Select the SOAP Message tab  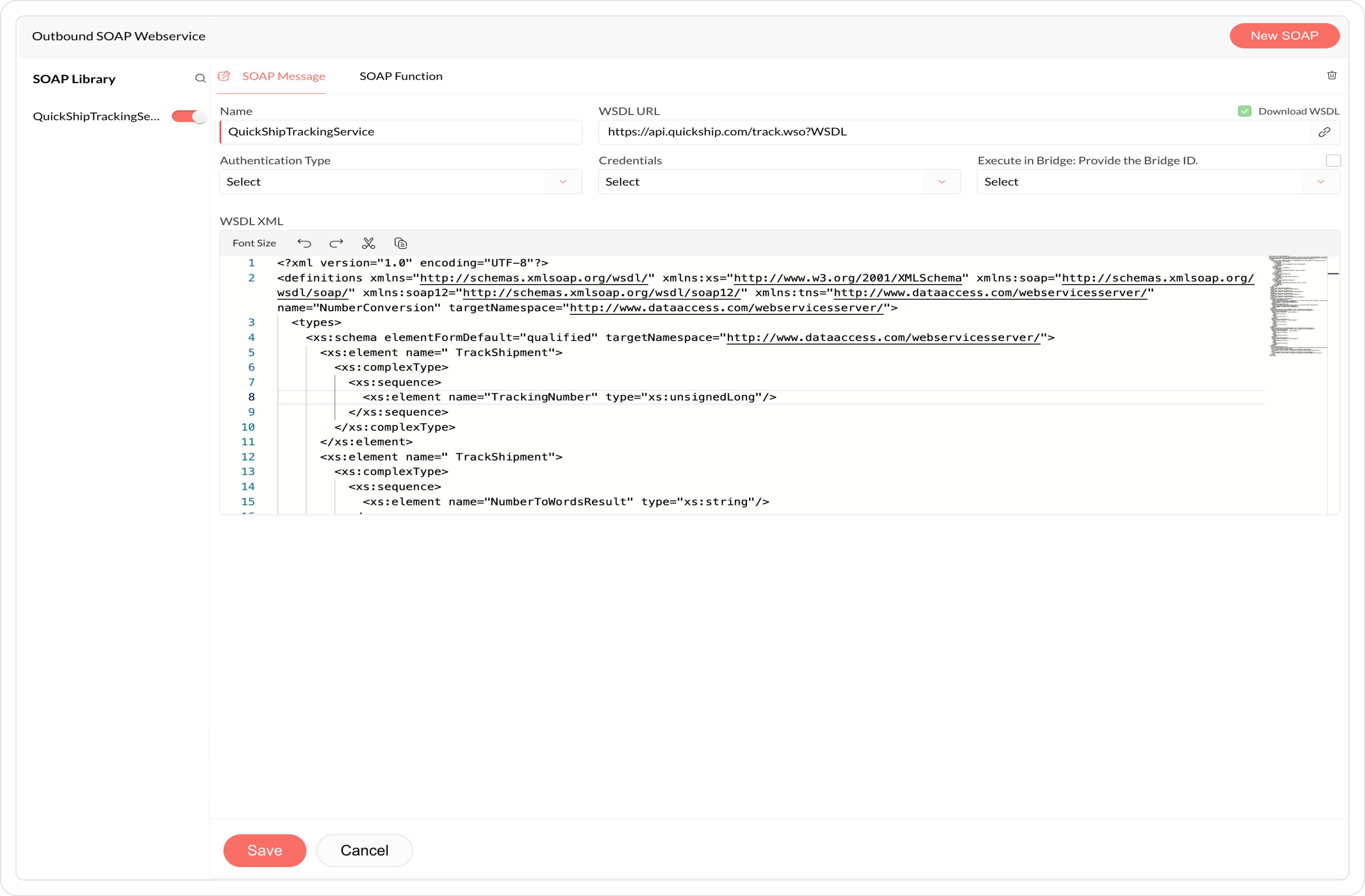click(x=283, y=76)
